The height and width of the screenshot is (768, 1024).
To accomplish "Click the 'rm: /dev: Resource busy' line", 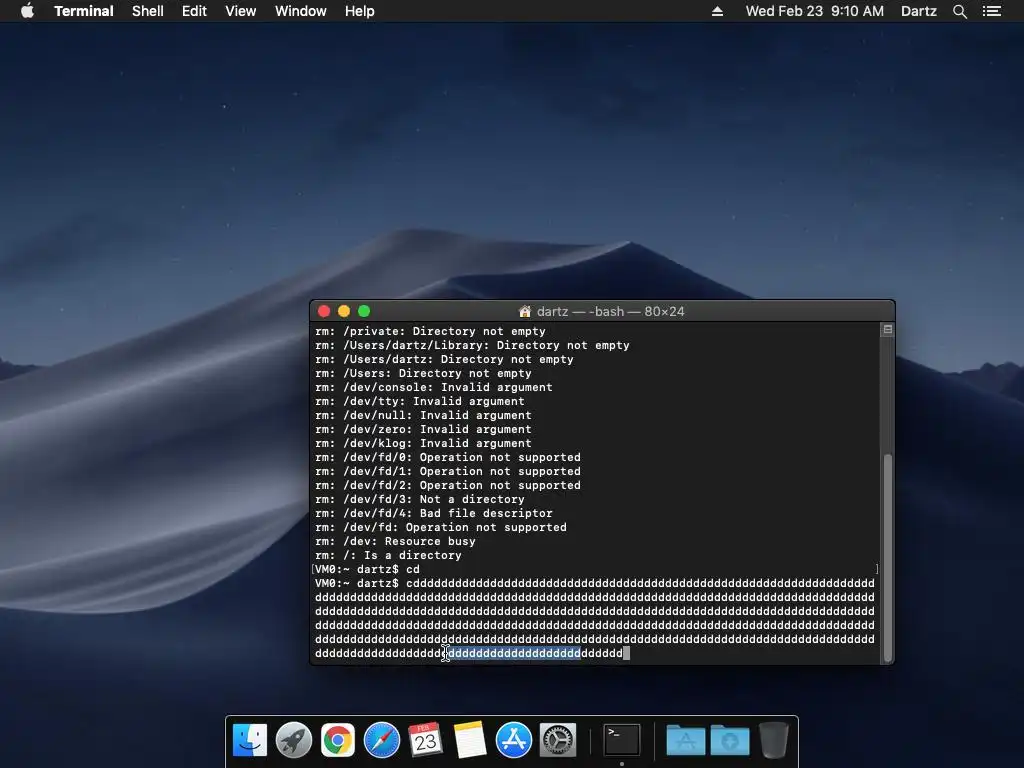I will pos(396,541).
